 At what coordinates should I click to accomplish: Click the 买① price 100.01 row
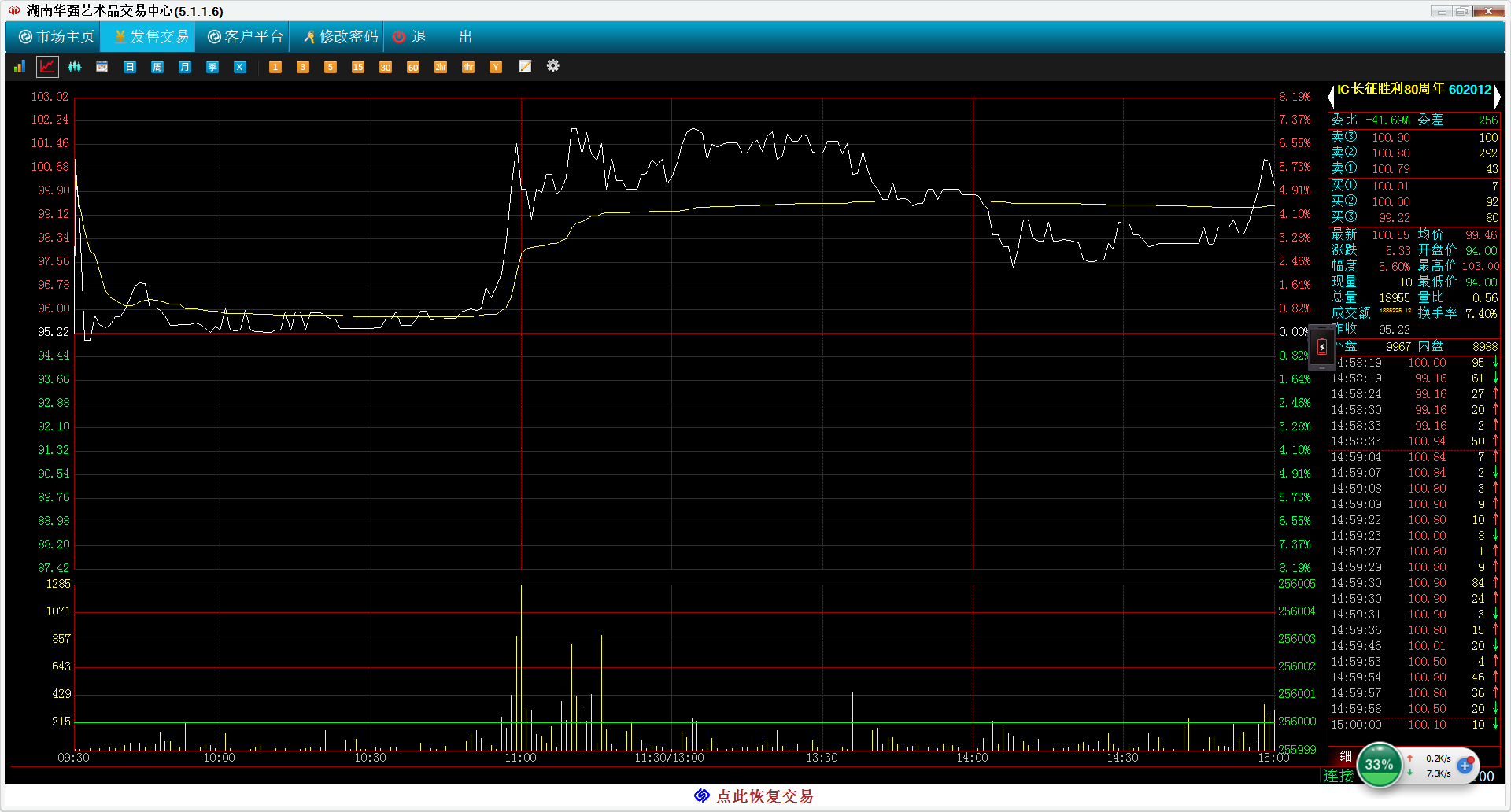(1414, 186)
